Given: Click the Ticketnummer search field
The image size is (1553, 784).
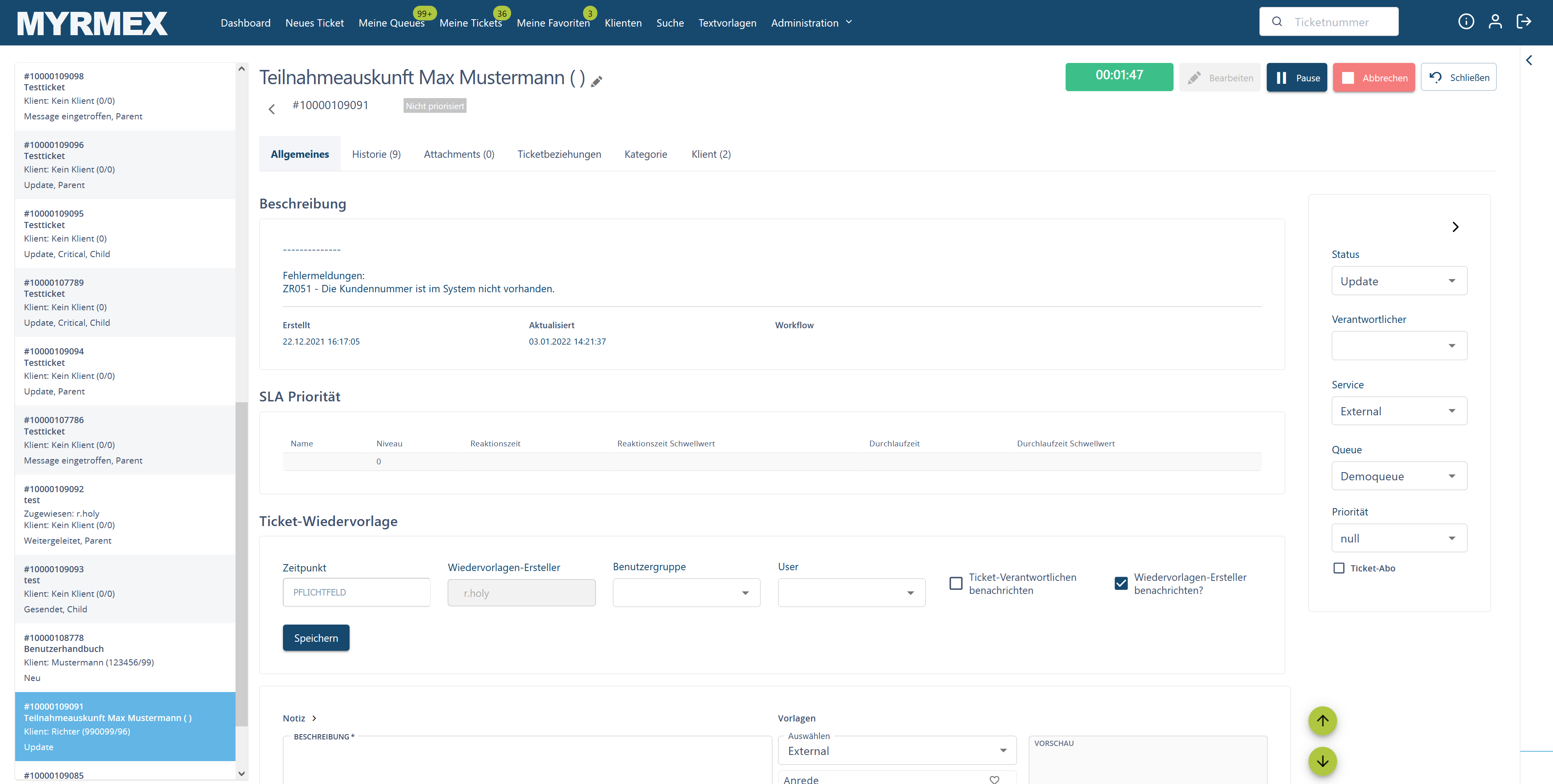Looking at the screenshot, I should [x=1328, y=22].
